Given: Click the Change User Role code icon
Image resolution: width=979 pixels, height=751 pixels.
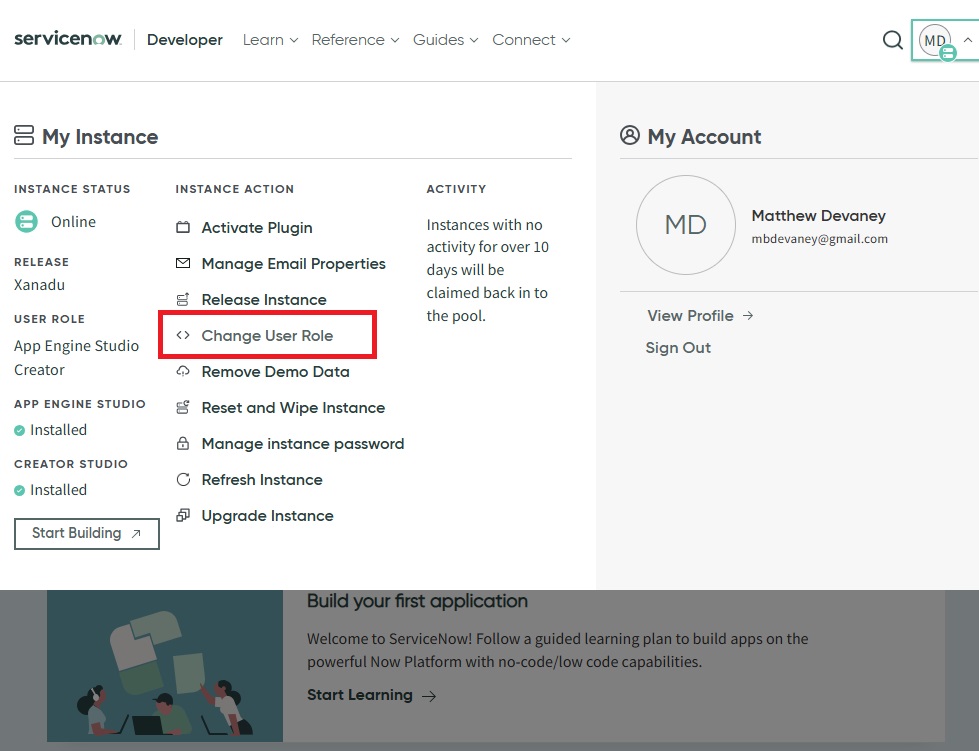Looking at the screenshot, I should pos(183,335).
